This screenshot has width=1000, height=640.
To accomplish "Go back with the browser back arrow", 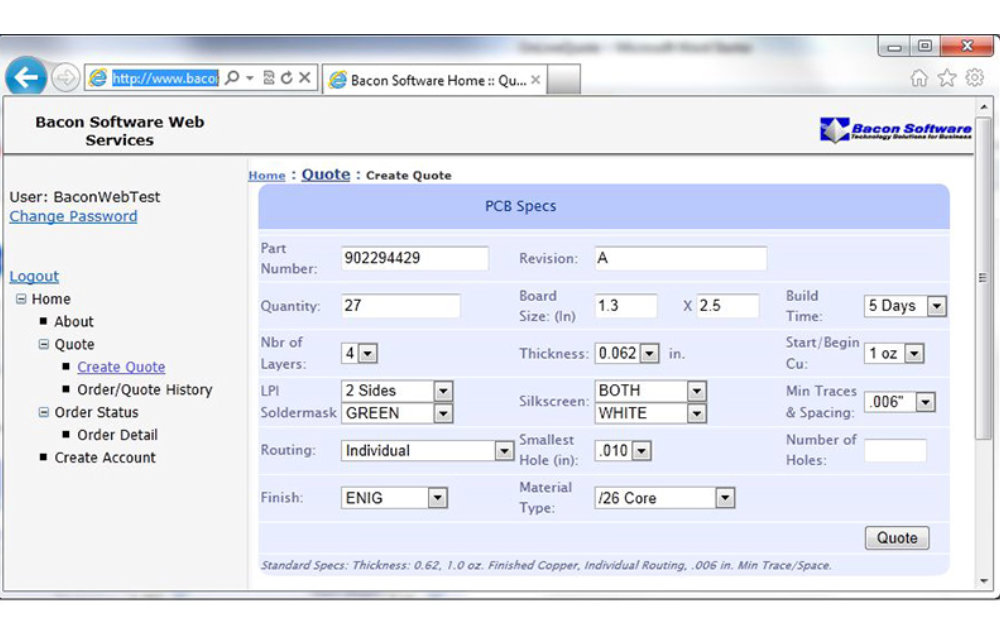I will (x=26, y=78).
